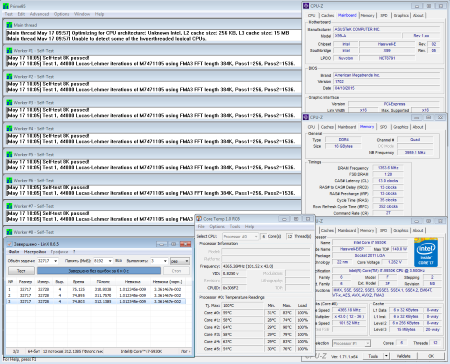Open the Select CPU dropdown in Core Temp

(240, 236)
